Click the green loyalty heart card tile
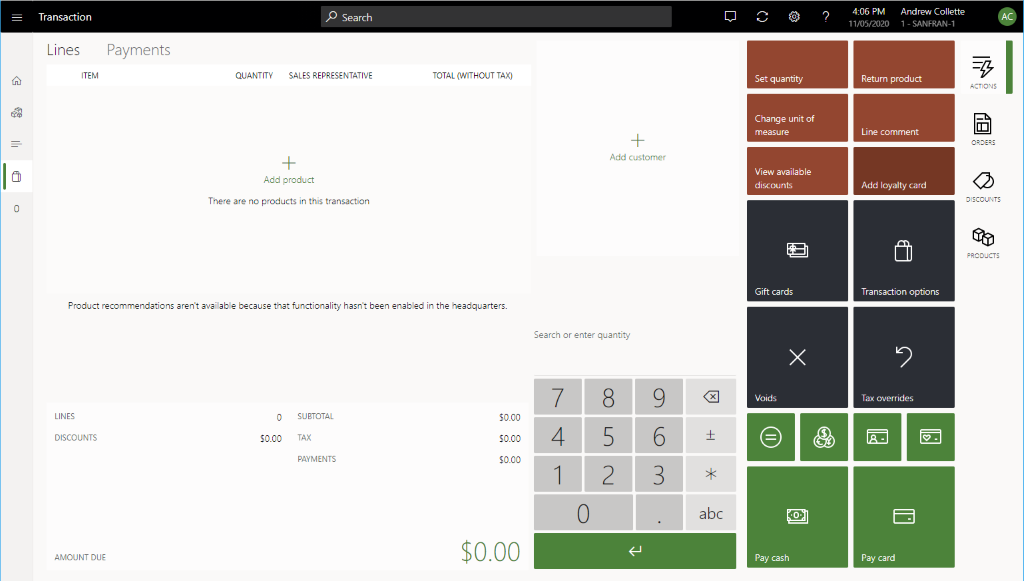 click(931, 437)
